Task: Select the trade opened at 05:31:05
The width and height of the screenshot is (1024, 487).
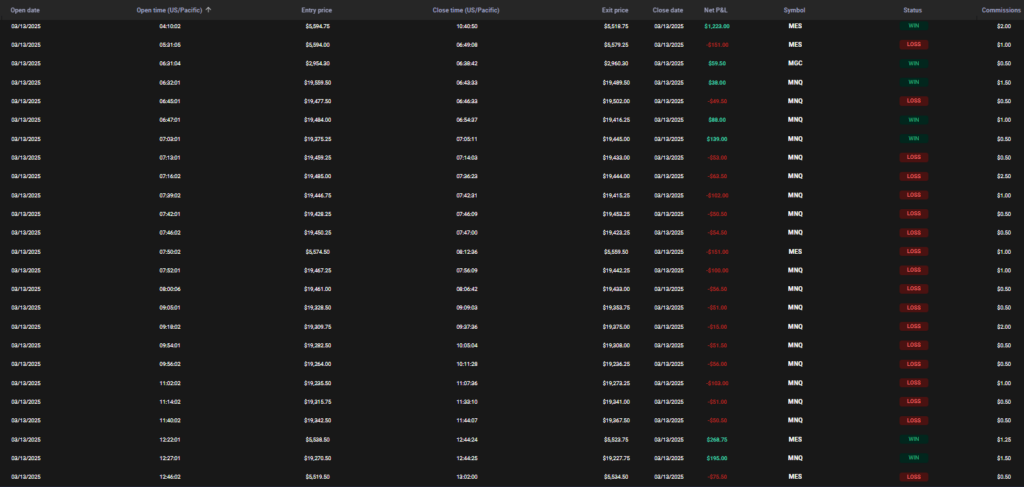Action: pos(512,45)
